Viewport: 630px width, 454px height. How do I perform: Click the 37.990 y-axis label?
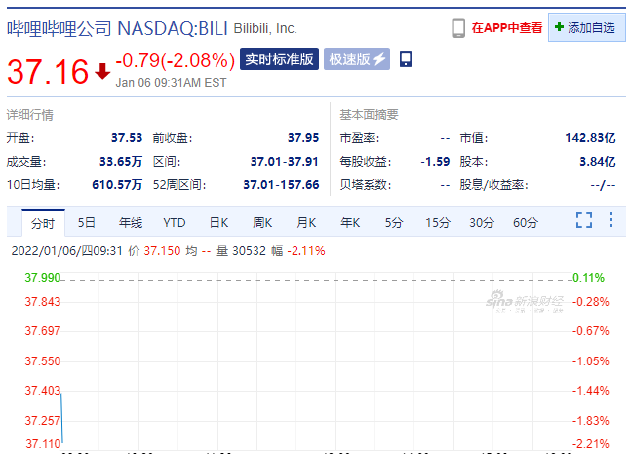pyautogui.click(x=42, y=278)
